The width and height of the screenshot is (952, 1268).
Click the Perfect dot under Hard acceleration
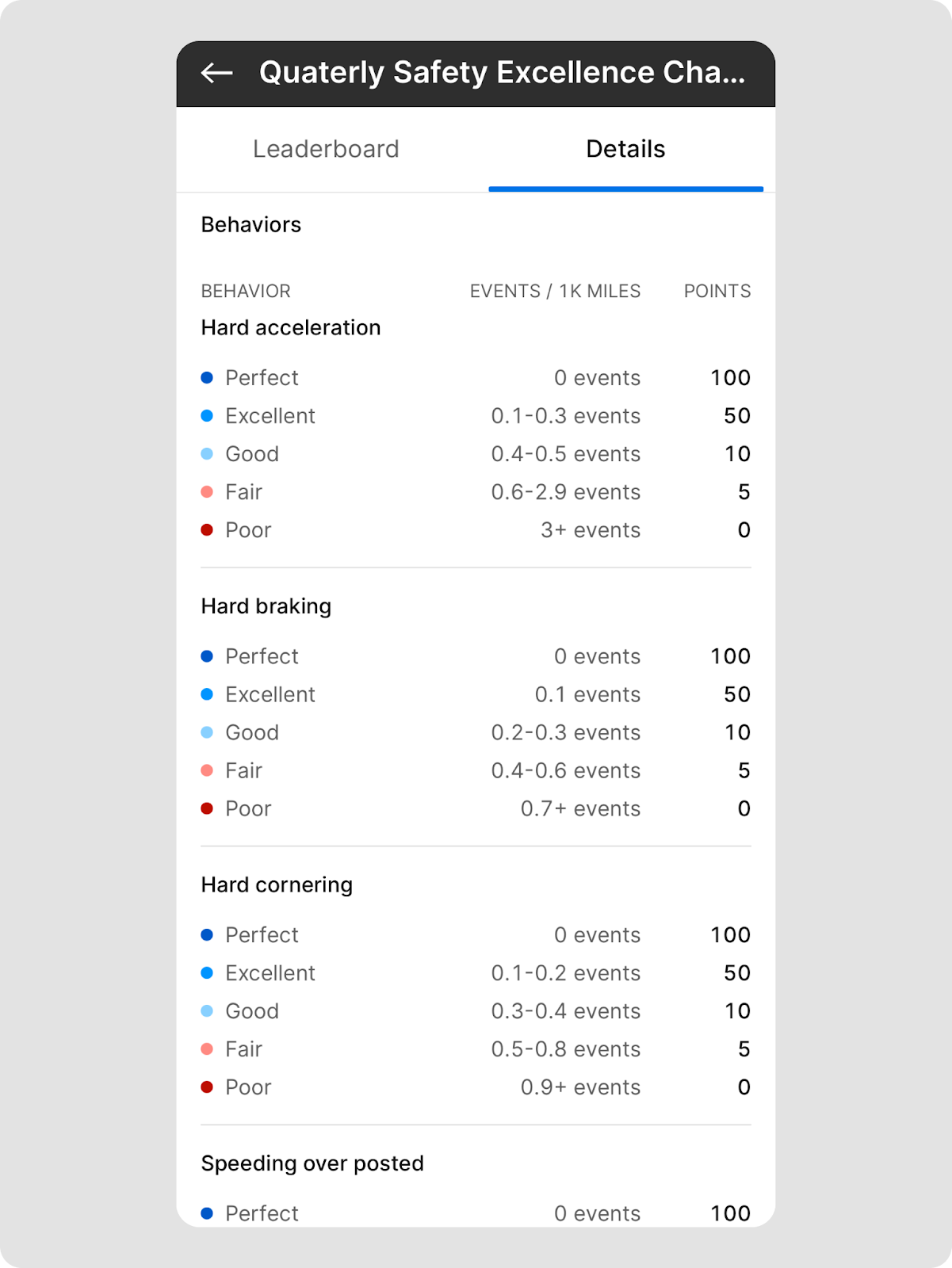[207, 378]
